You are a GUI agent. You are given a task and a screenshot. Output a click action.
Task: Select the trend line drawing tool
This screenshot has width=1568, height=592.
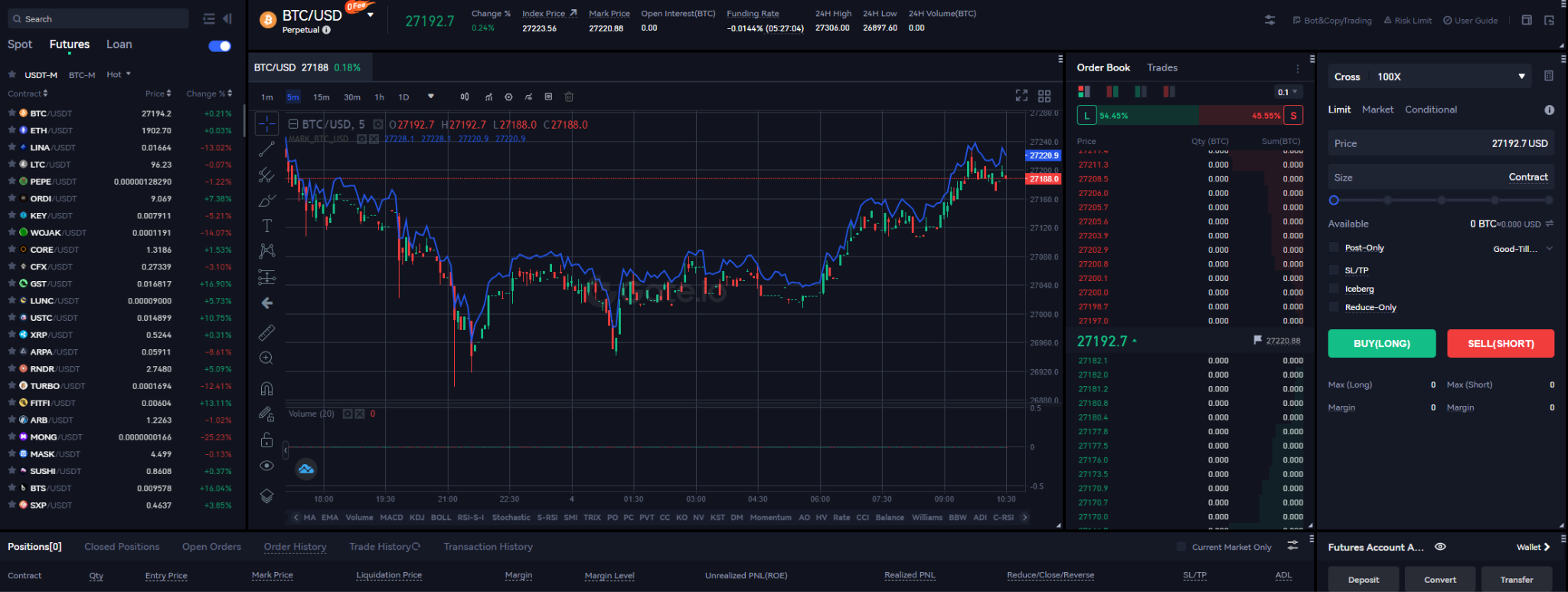tap(266, 149)
